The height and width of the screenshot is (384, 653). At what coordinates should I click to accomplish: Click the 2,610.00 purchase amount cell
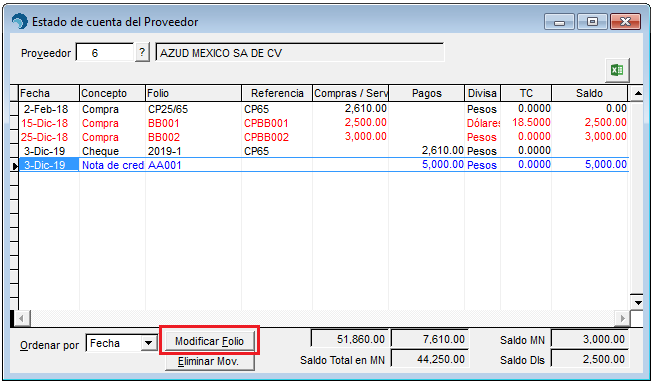click(x=351, y=109)
